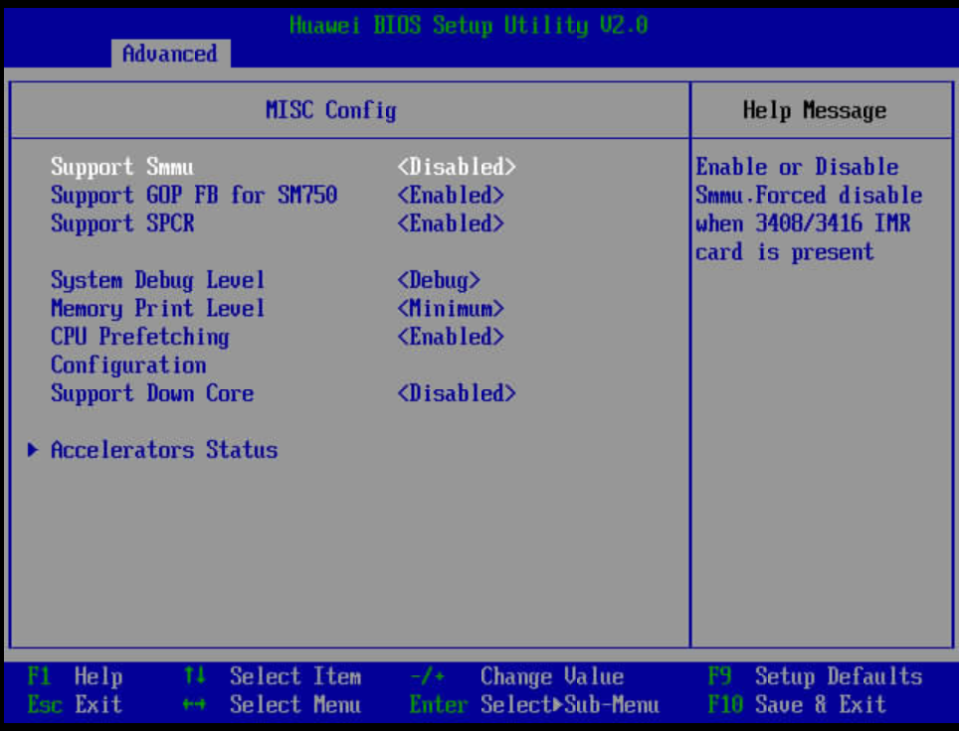This screenshot has width=959, height=731.
Task: Expand the Accelerators Status submenu arrow
Action: tap(32, 450)
